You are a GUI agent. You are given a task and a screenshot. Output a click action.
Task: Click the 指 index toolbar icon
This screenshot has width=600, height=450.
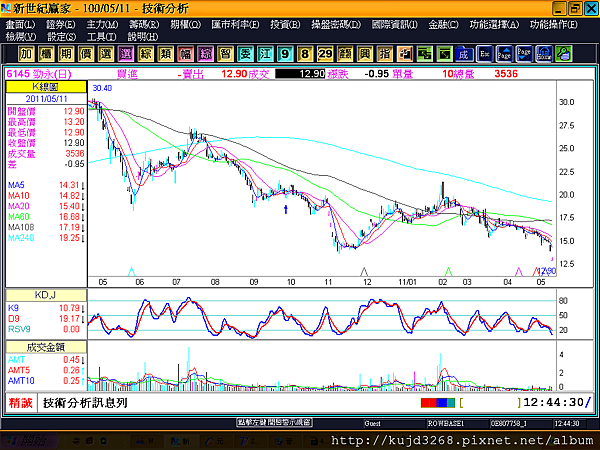pyautogui.click(x=385, y=54)
